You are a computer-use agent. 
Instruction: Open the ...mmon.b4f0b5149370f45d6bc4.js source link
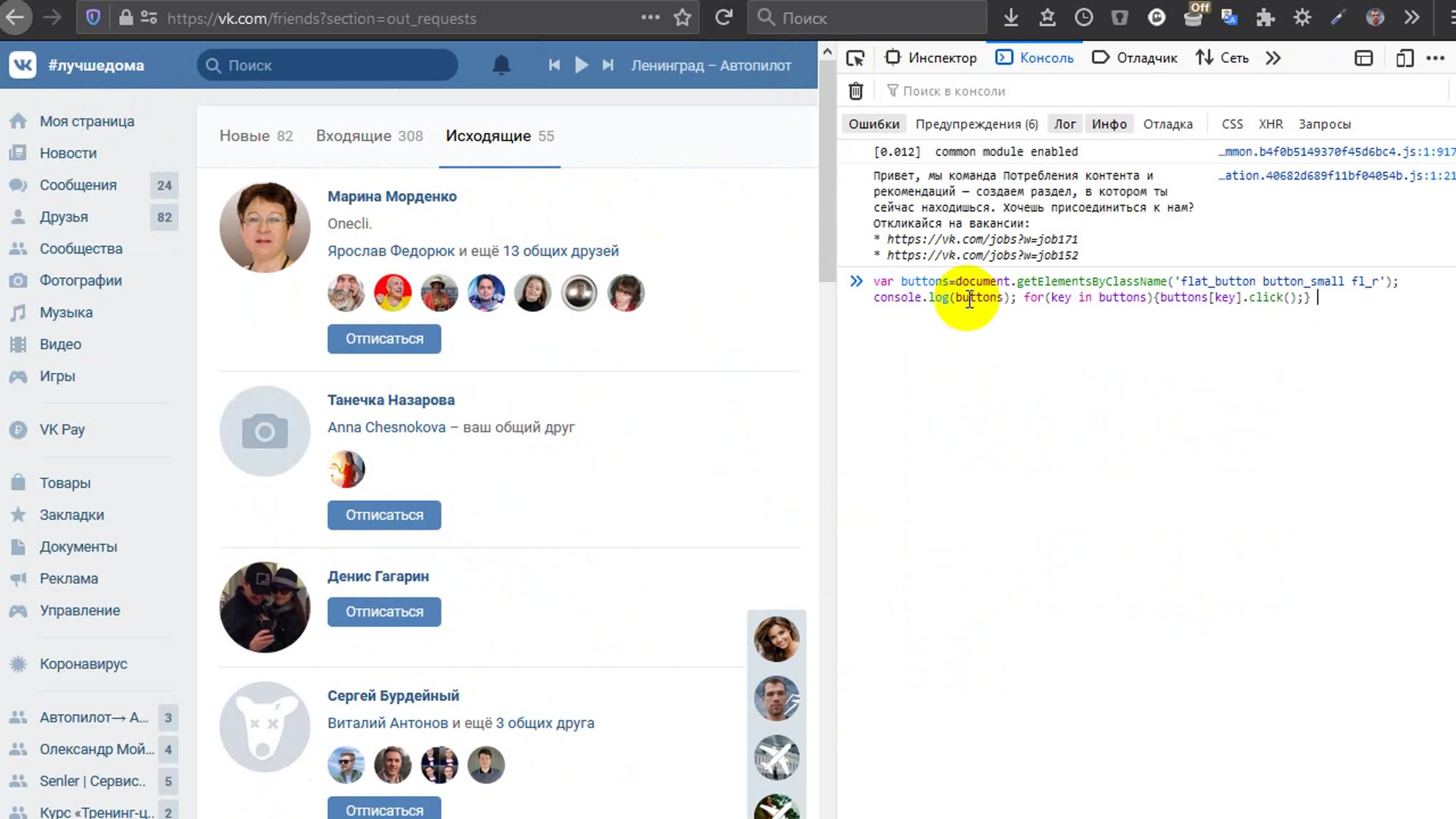click(1336, 151)
